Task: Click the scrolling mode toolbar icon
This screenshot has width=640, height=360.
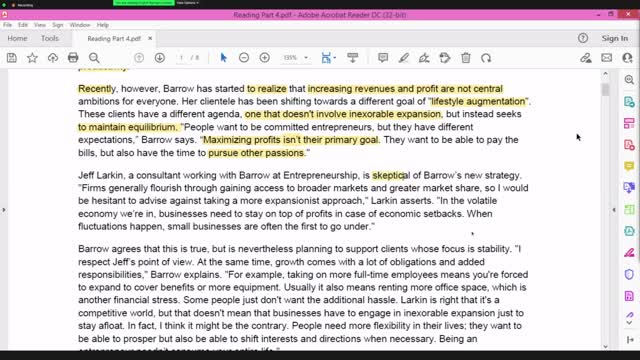Action: pos(353,58)
